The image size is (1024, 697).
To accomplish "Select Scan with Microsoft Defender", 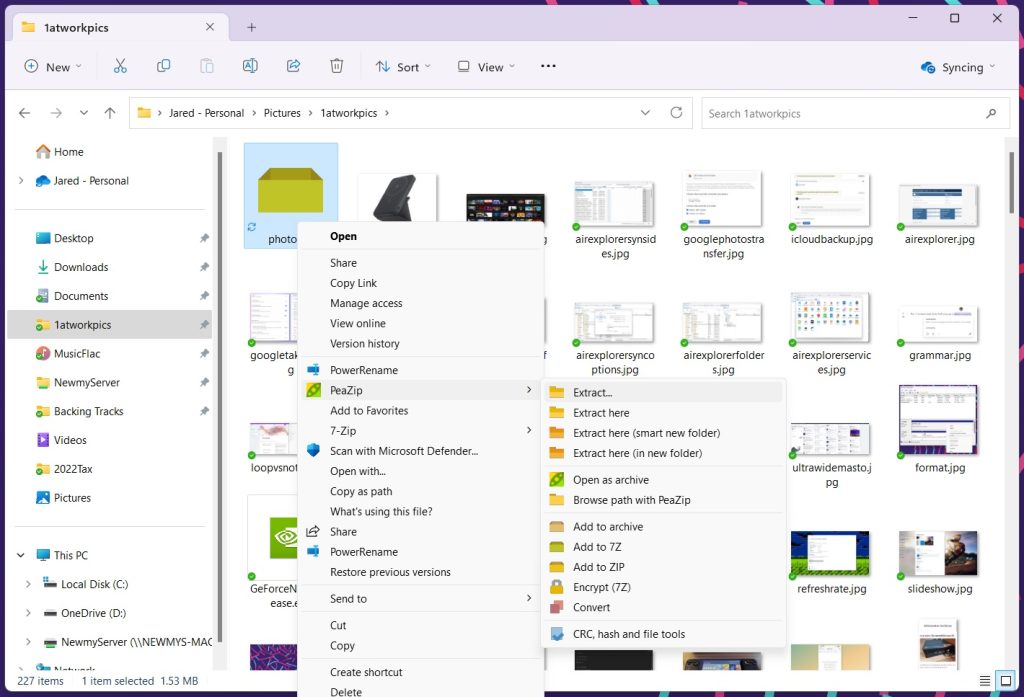I will coord(404,451).
